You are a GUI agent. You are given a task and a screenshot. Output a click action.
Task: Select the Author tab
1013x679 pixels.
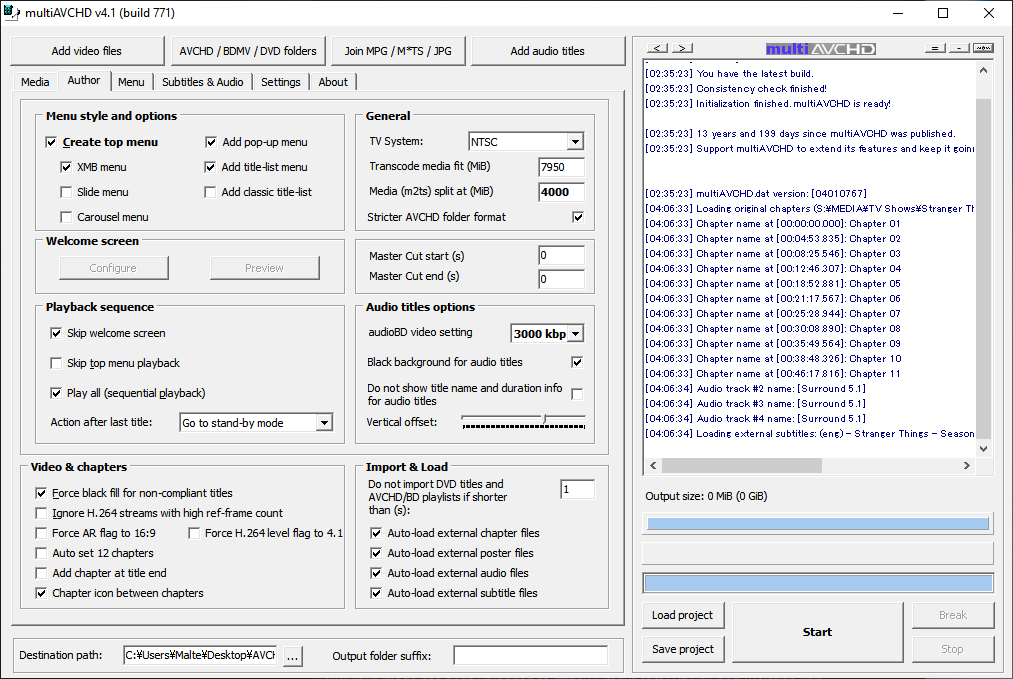pos(84,80)
